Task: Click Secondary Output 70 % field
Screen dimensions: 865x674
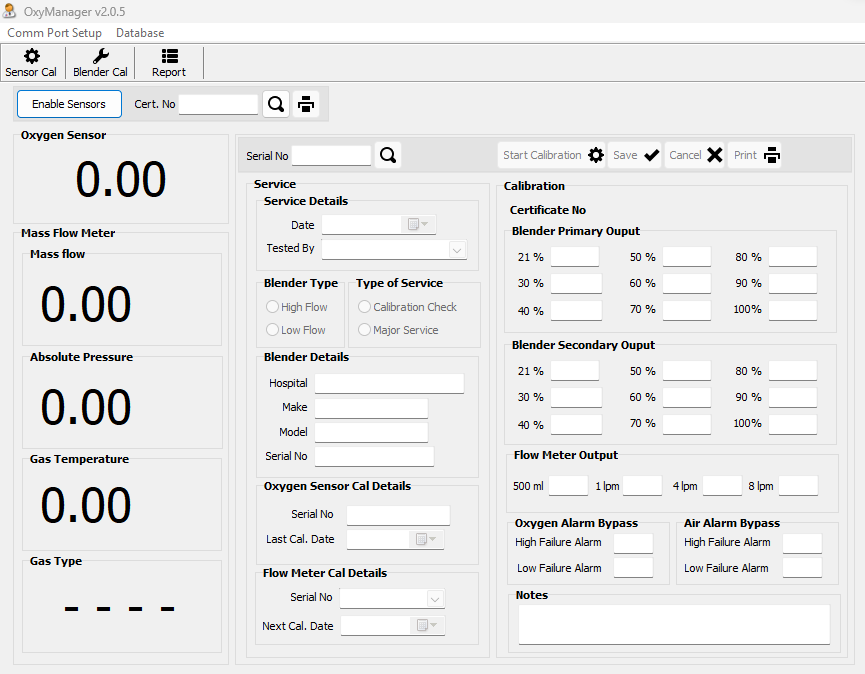Action: tap(687, 424)
